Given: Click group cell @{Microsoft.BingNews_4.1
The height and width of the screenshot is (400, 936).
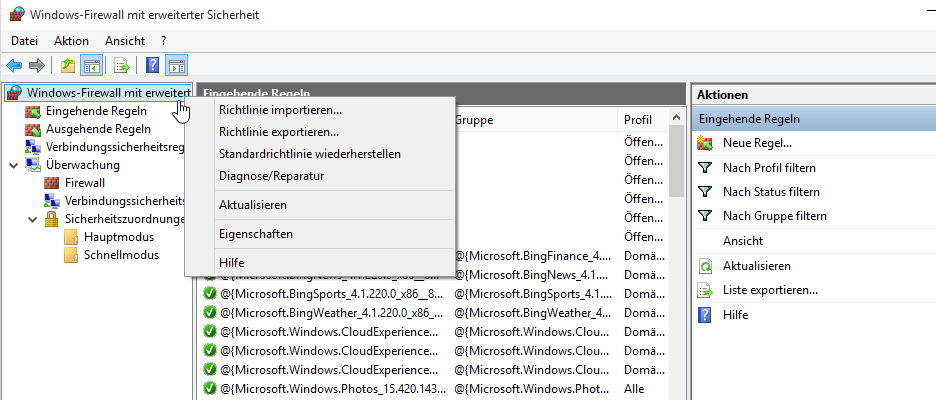Looking at the screenshot, I should coord(531,275).
